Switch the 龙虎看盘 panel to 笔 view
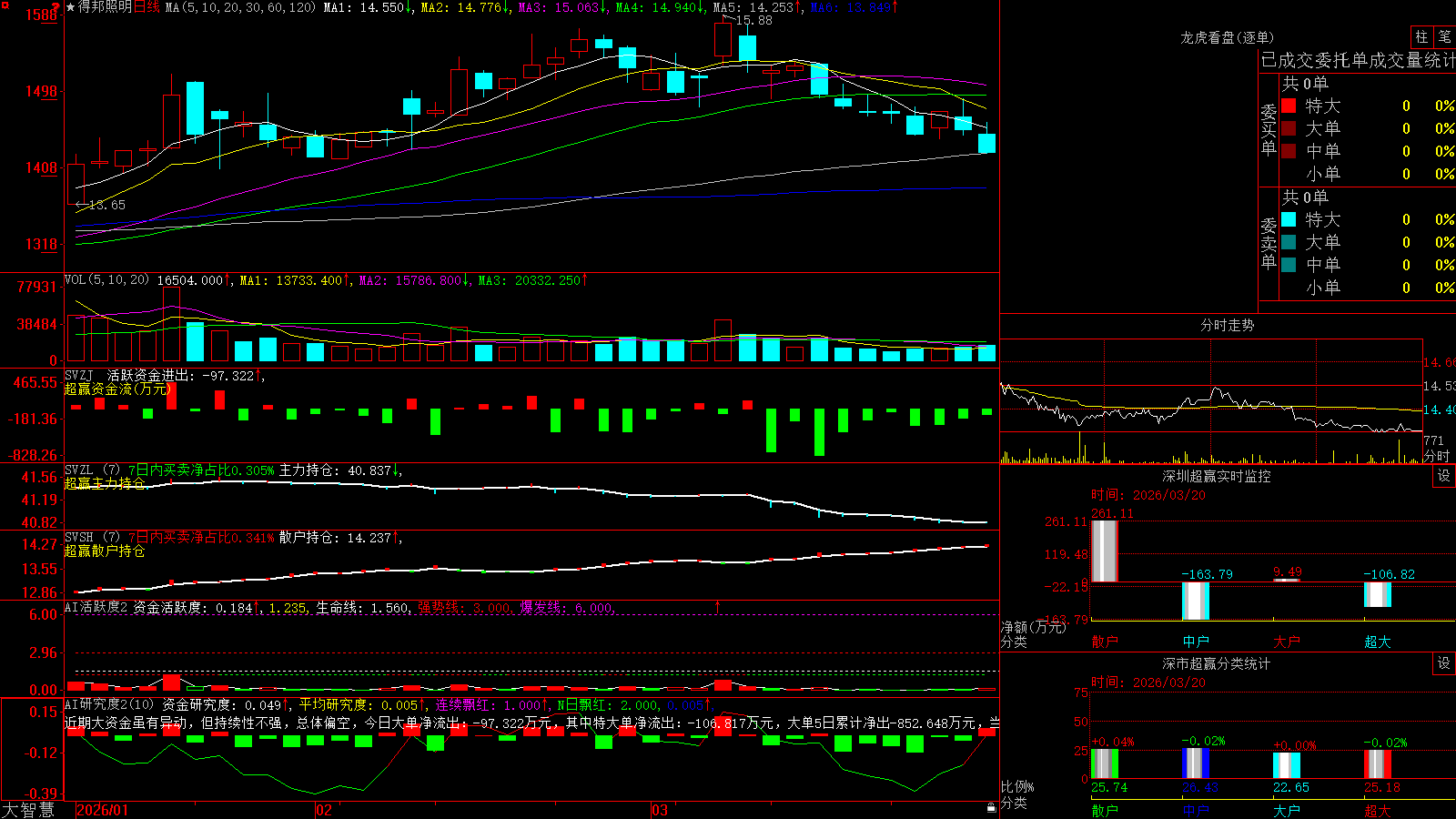Image resolution: width=1456 pixels, height=819 pixels. tap(1444, 36)
